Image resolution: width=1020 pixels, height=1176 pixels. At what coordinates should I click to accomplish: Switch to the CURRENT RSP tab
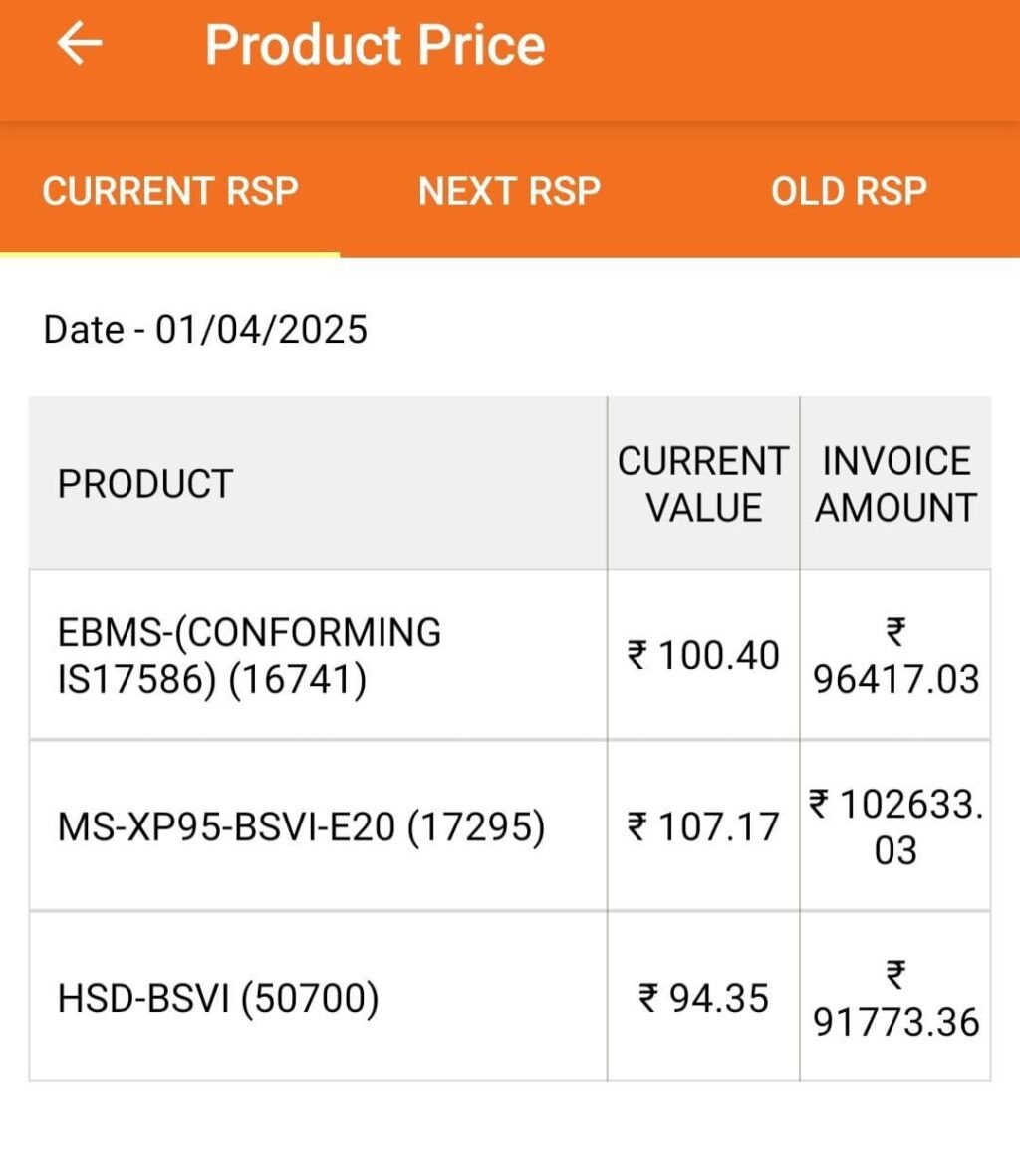(170, 190)
